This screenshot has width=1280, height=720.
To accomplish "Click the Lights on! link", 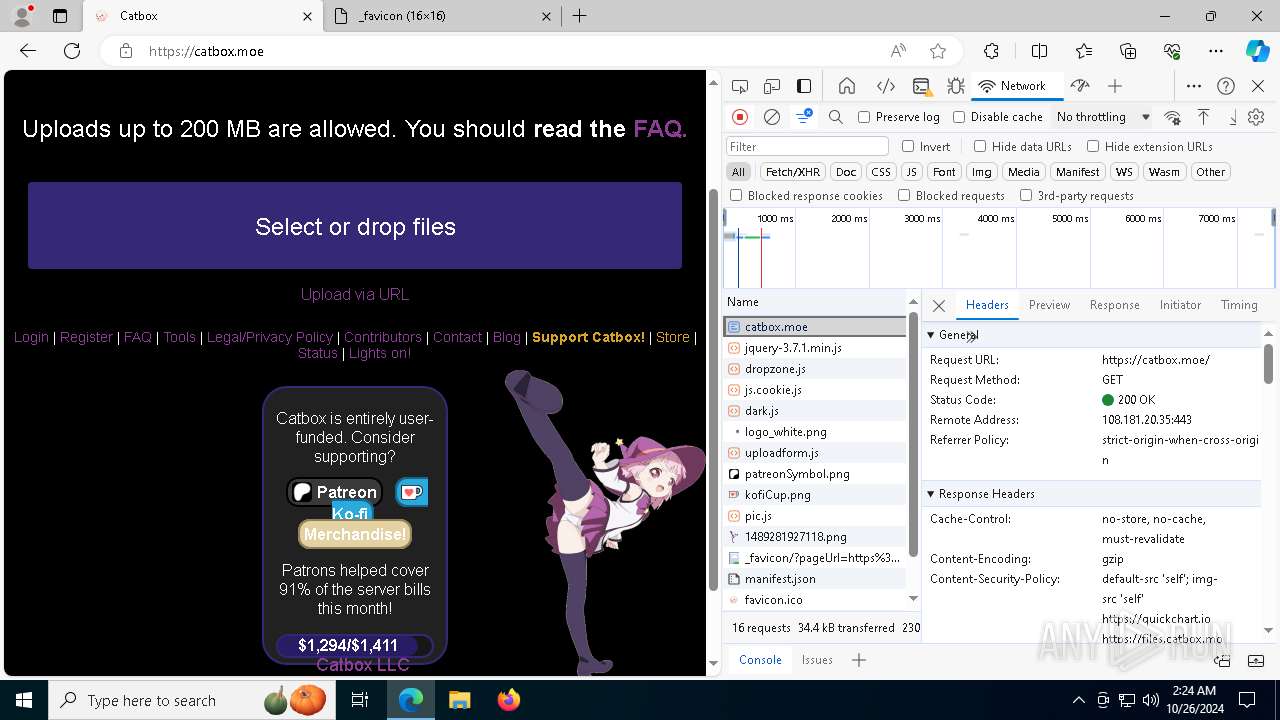I will pos(380,353).
